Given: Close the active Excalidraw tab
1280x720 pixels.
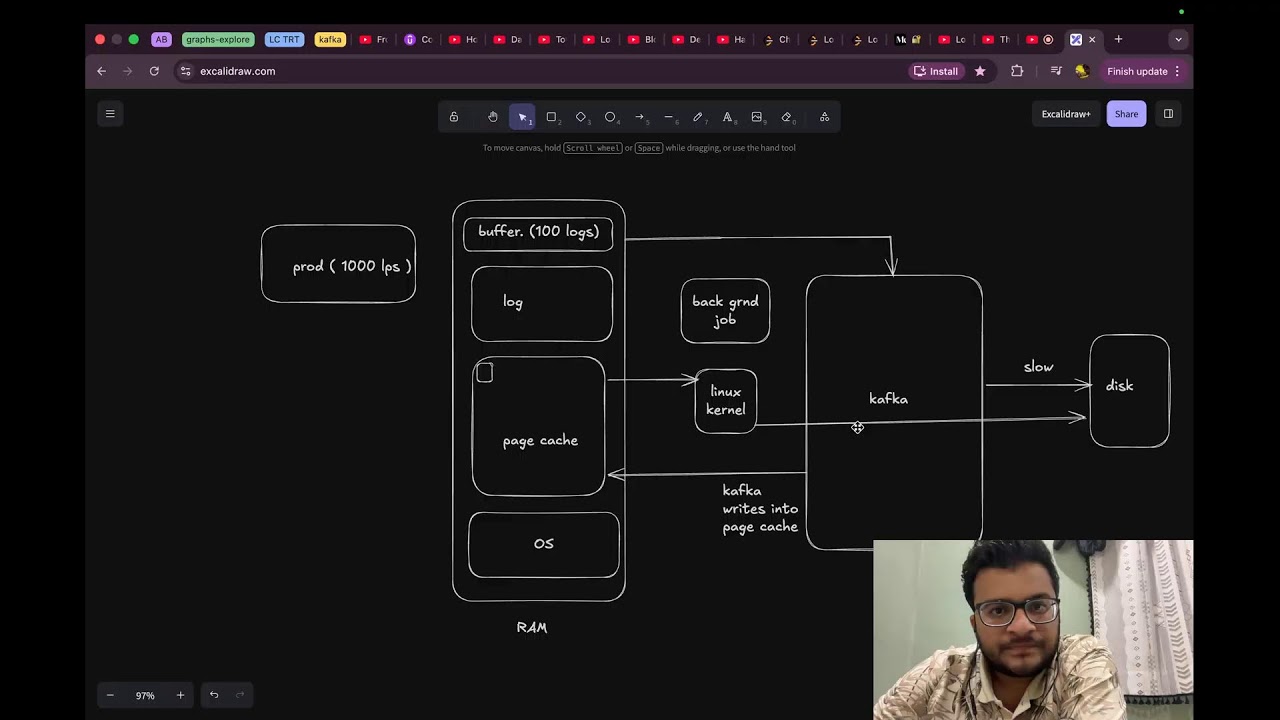Looking at the screenshot, I should (1092, 40).
